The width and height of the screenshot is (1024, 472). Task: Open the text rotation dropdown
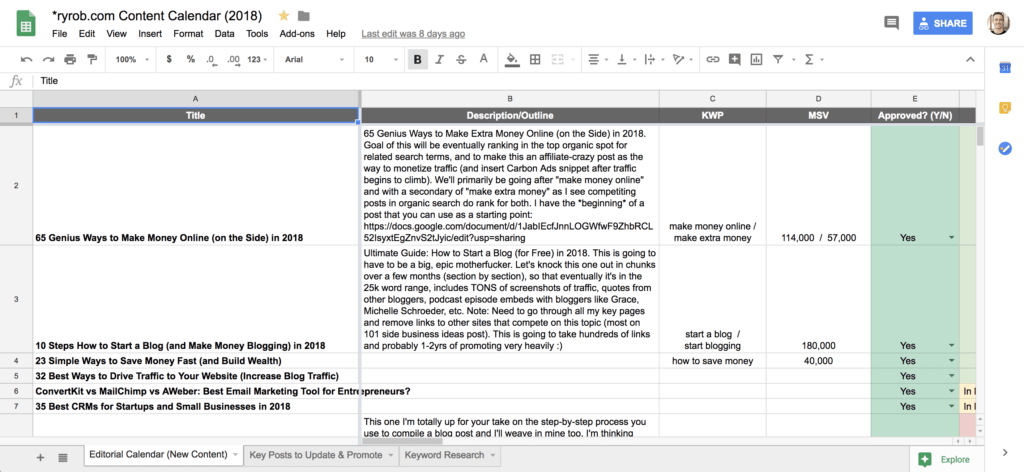point(681,59)
